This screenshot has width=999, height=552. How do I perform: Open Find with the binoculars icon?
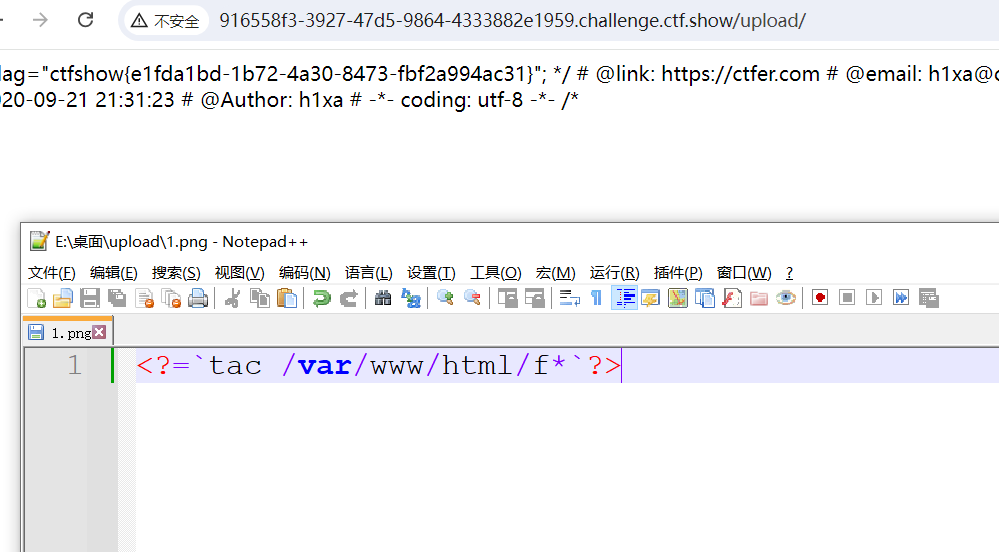click(383, 298)
